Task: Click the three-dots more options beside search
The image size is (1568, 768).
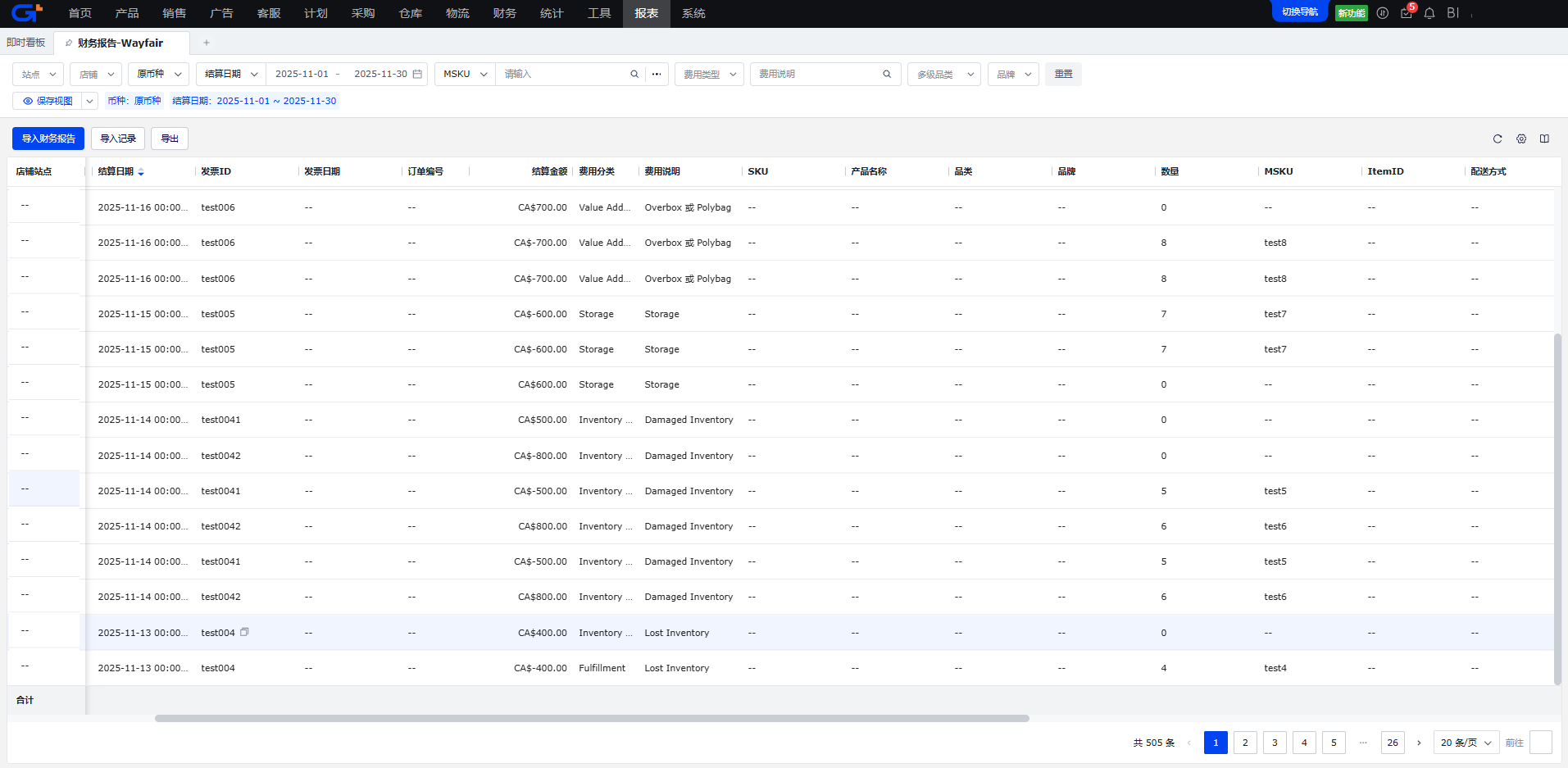Action: [x=657, y=75]
